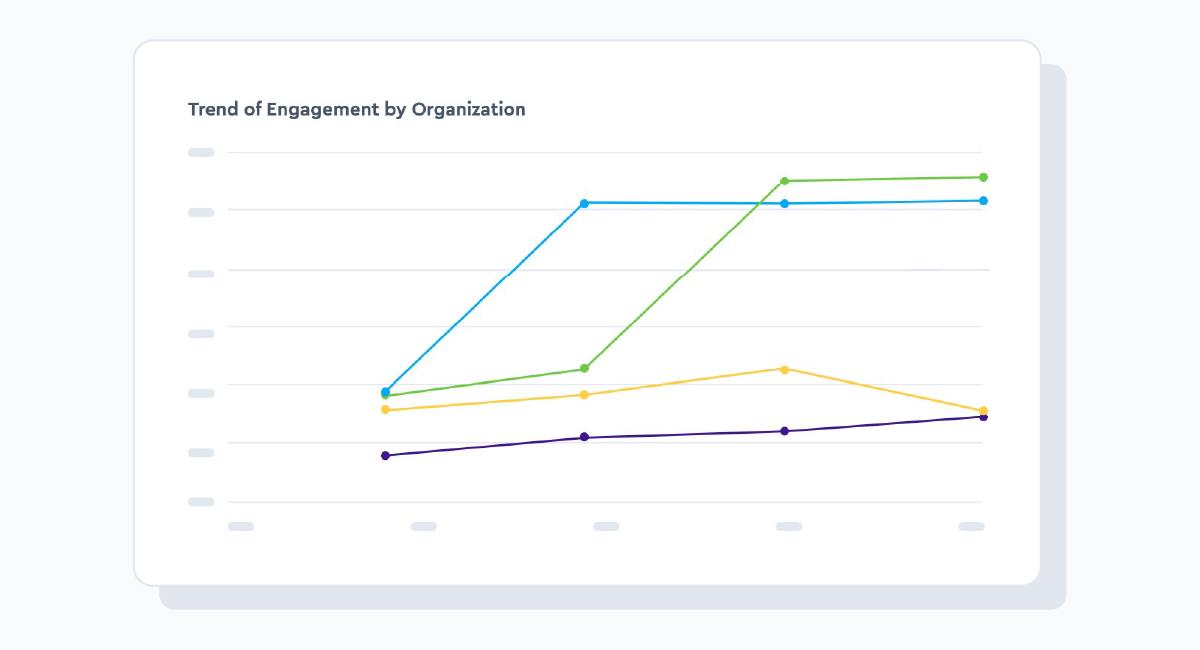This screenshot has height=650, width=1200.
Task: Click the purple line's second data point
Action: pyautogui.click(x=584, y=437)
